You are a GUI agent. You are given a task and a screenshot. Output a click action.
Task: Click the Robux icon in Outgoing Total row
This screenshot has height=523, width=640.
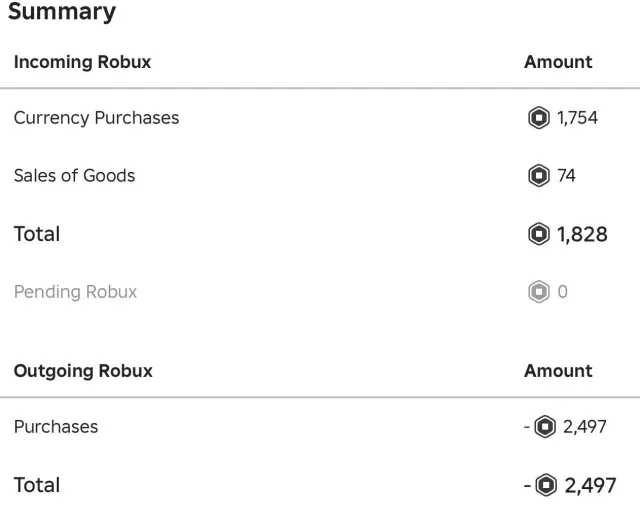(546, 485)
